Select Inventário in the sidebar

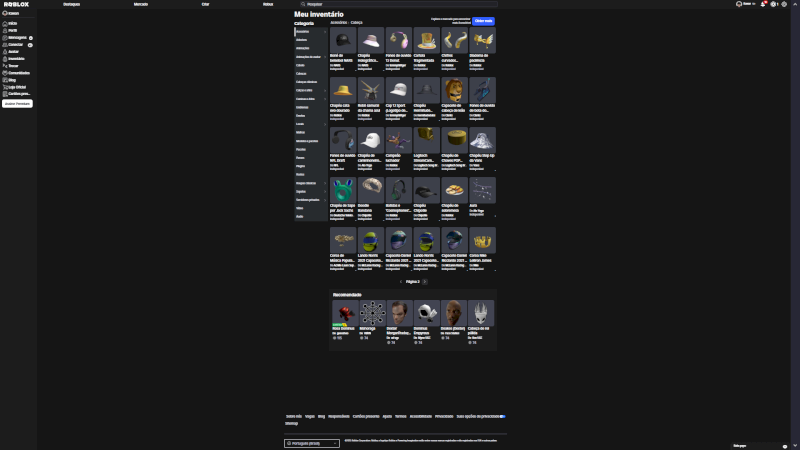pyautogui.click(x=14, y=59)
